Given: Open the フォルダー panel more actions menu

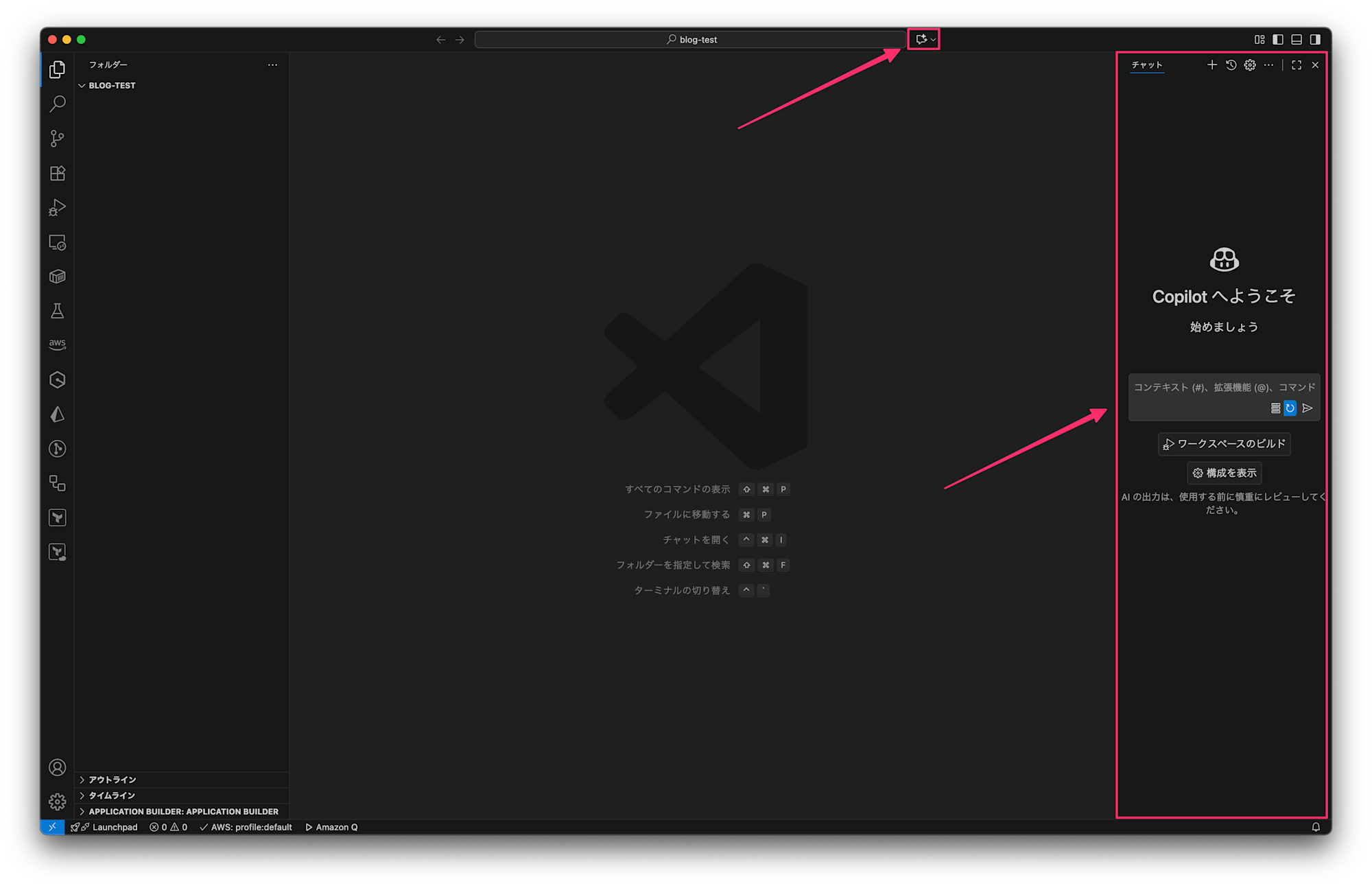Looking at the screenshot, I should coord(272,65).
